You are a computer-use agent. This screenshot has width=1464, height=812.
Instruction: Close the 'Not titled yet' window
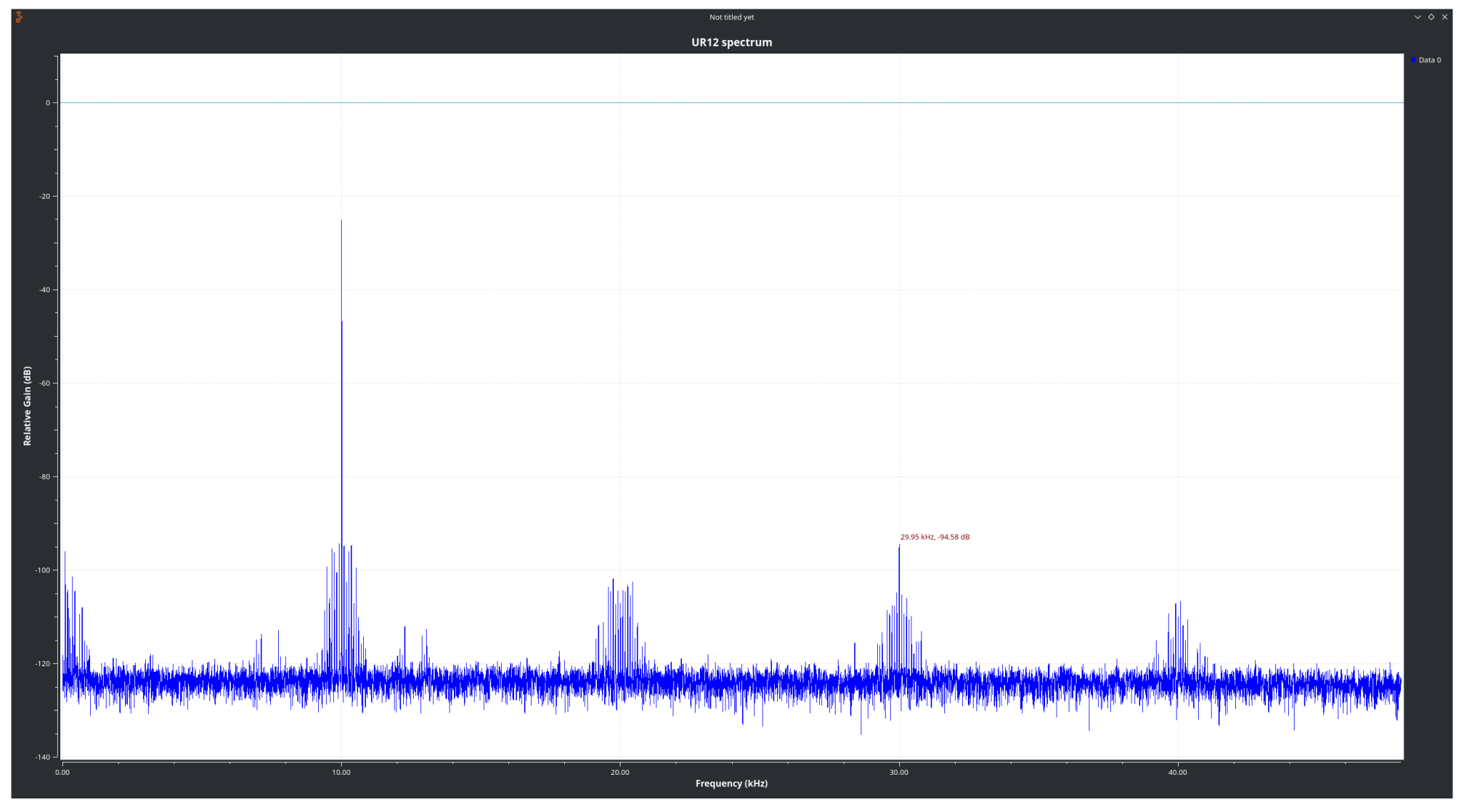point(1445,17)
